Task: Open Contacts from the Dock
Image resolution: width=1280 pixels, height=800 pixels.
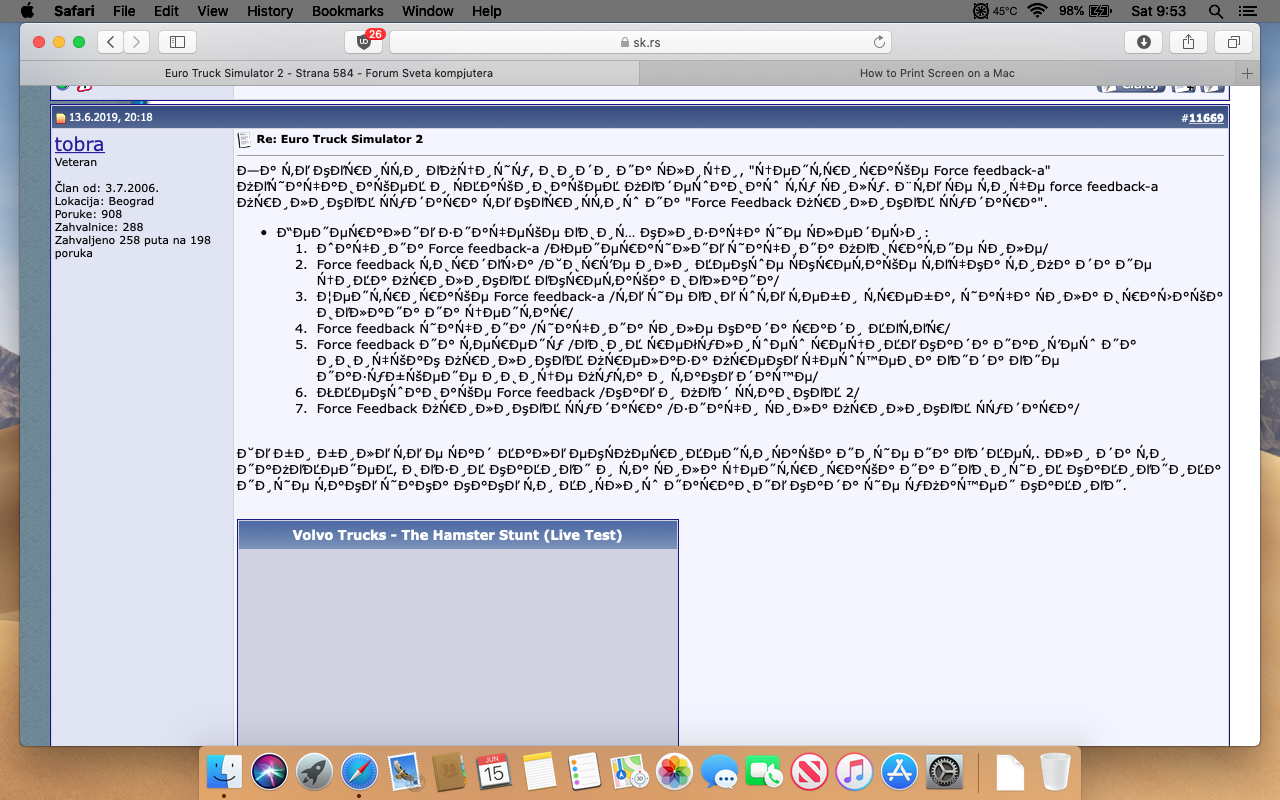Action: (x=450, y=772)
